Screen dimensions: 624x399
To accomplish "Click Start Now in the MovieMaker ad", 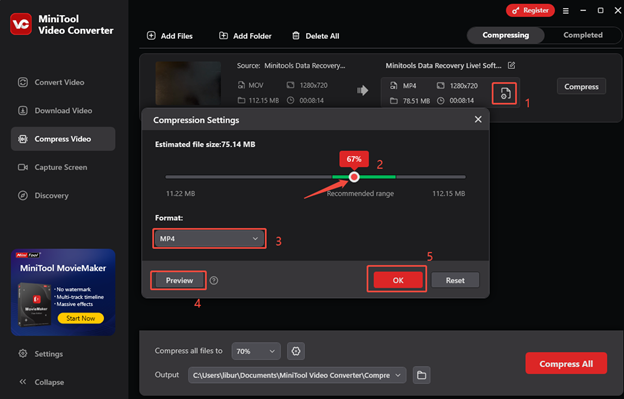I will [80, 318].
